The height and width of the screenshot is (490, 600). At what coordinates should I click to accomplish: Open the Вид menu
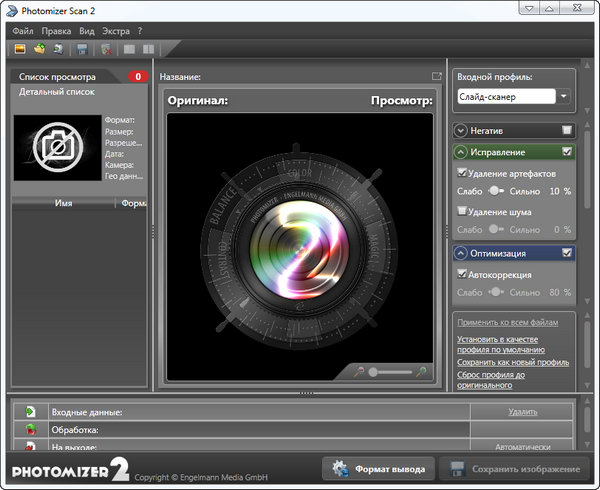coord(87,31)
